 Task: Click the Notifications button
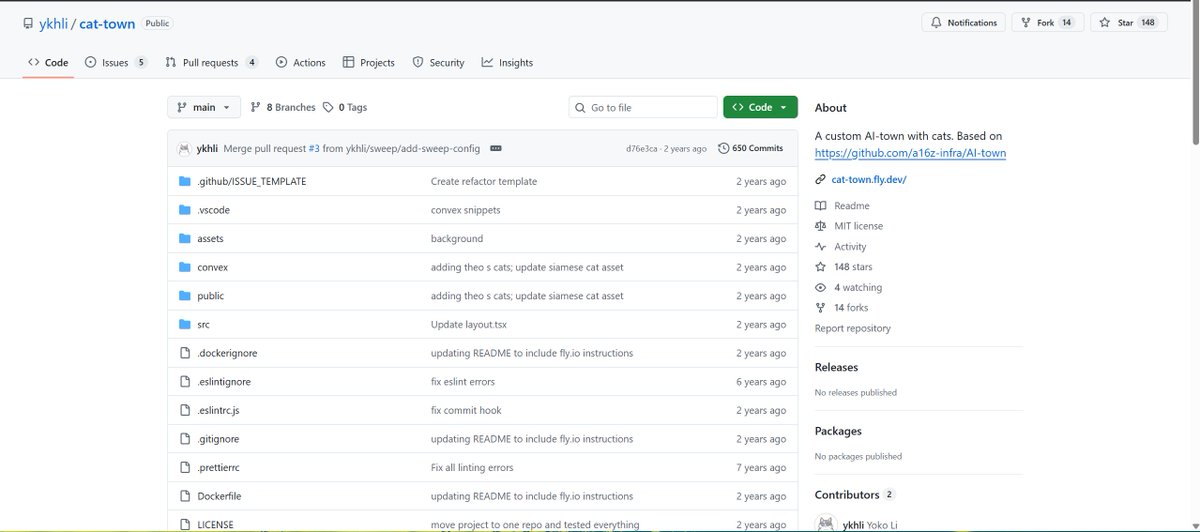tap(963, 23)
